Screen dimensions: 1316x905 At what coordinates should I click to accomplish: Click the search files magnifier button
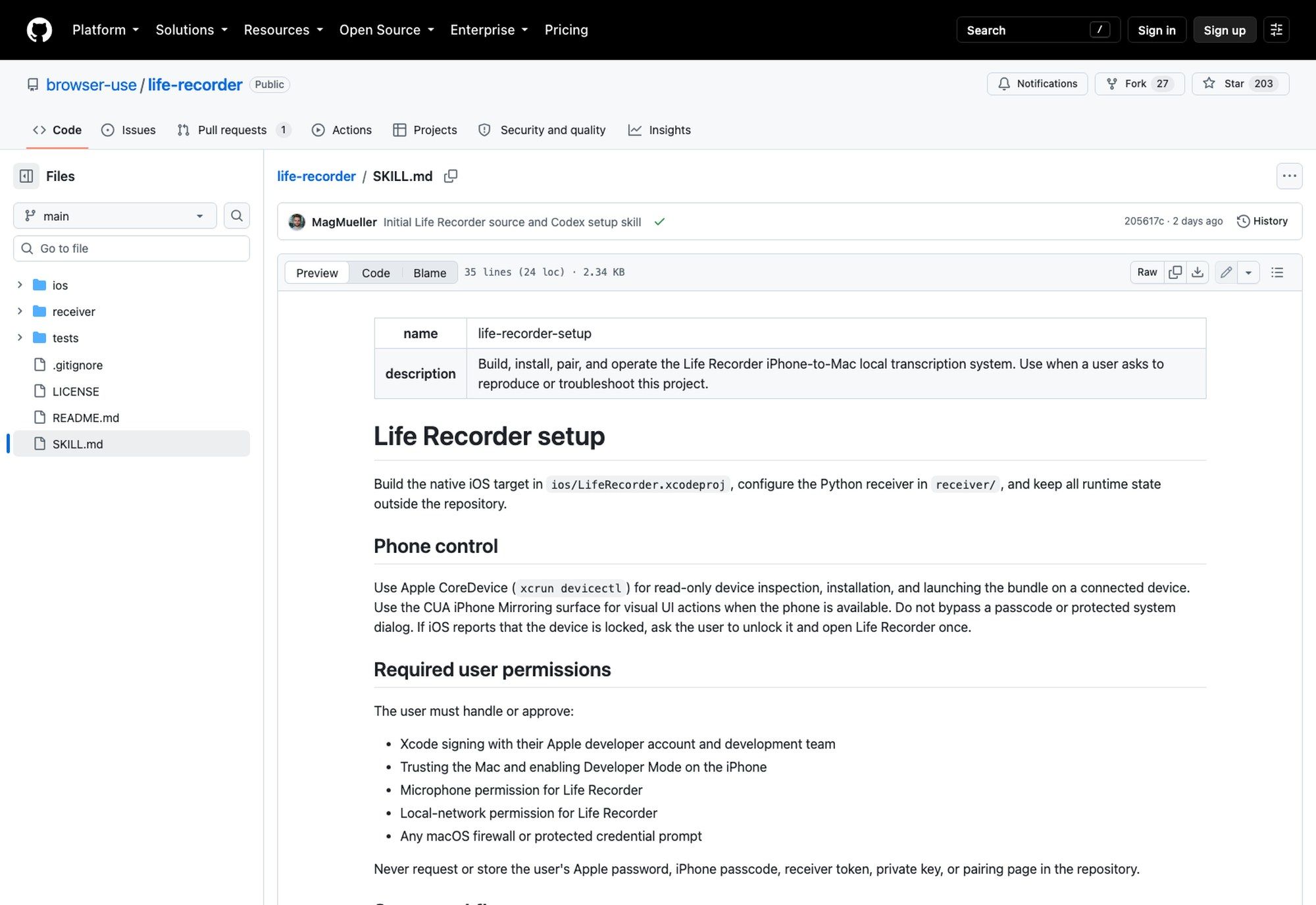point(237,216)
